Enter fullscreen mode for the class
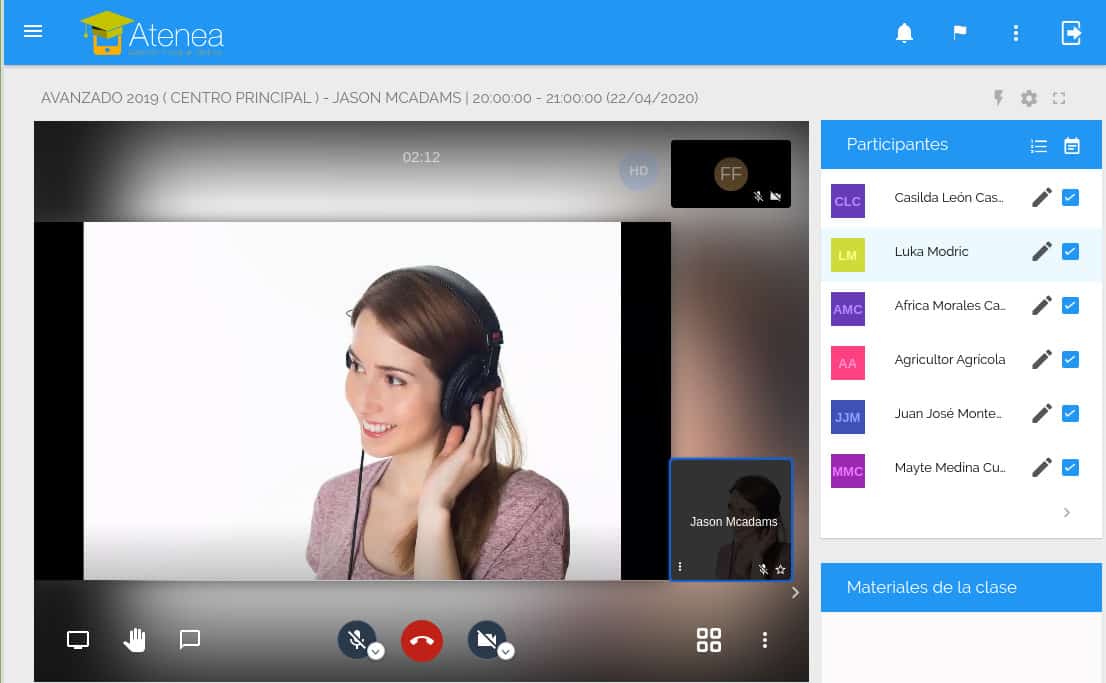The image size is (1106, 683). pos(1059,98)
